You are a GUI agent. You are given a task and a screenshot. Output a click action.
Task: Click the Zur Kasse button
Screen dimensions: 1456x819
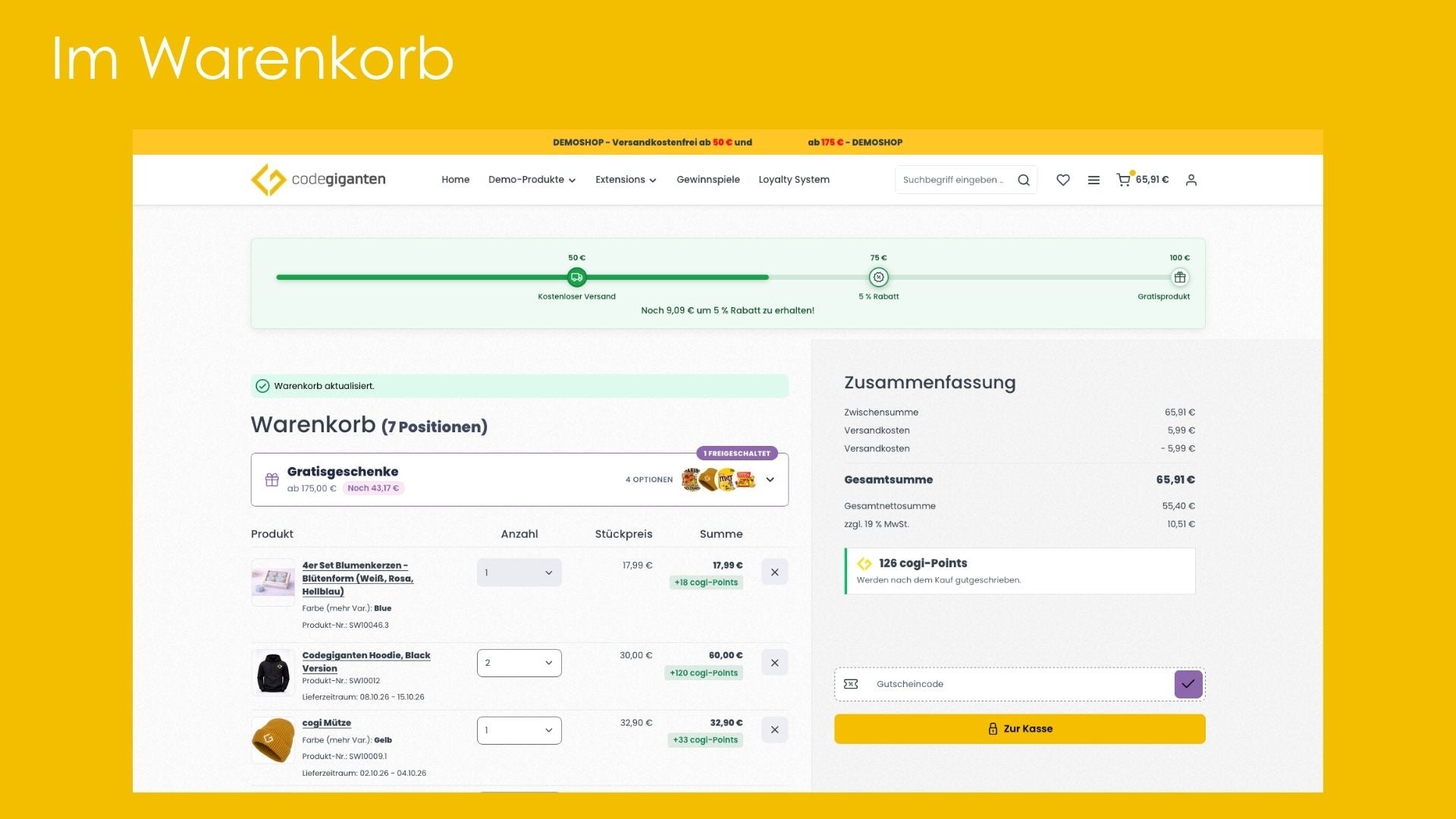click(x=1020, y=729)
